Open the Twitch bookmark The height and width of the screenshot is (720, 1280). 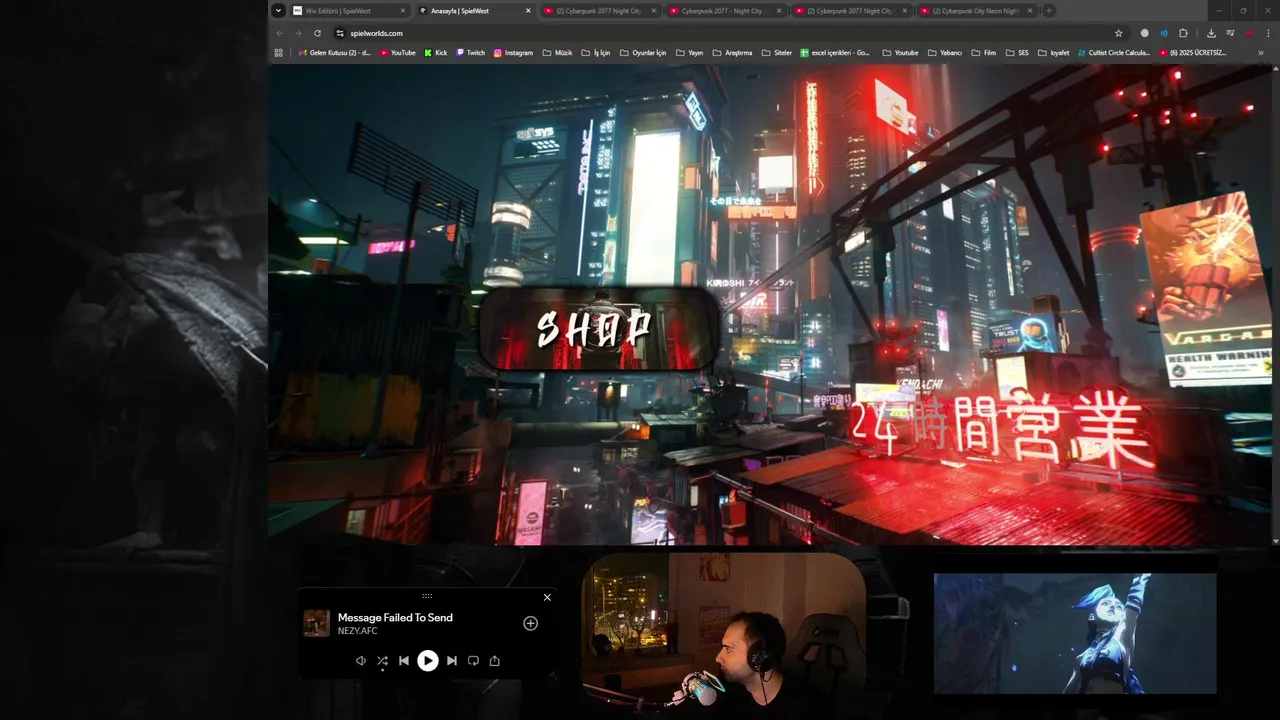coord(471,52)
